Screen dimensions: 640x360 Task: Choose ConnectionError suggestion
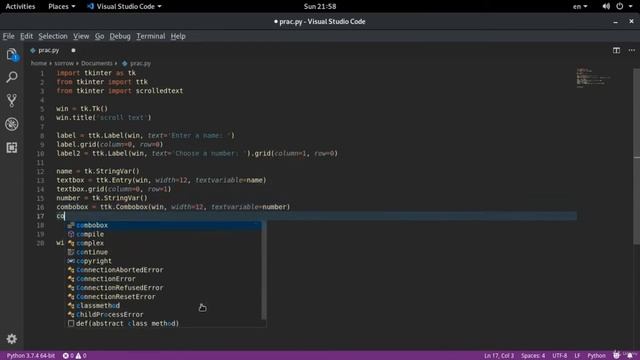[x=164, y=279]
